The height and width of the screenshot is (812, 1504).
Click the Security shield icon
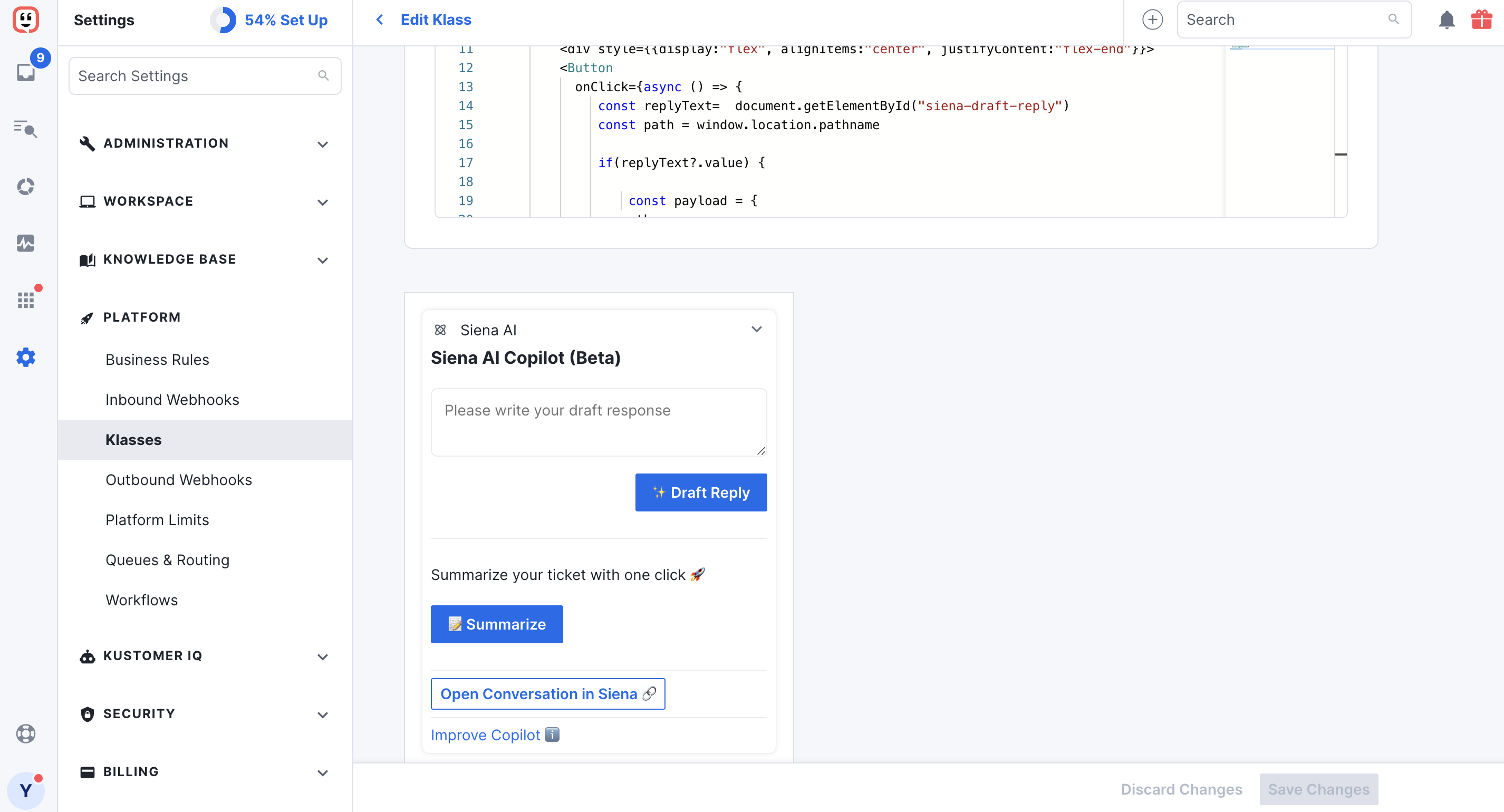tap(87, 714)
